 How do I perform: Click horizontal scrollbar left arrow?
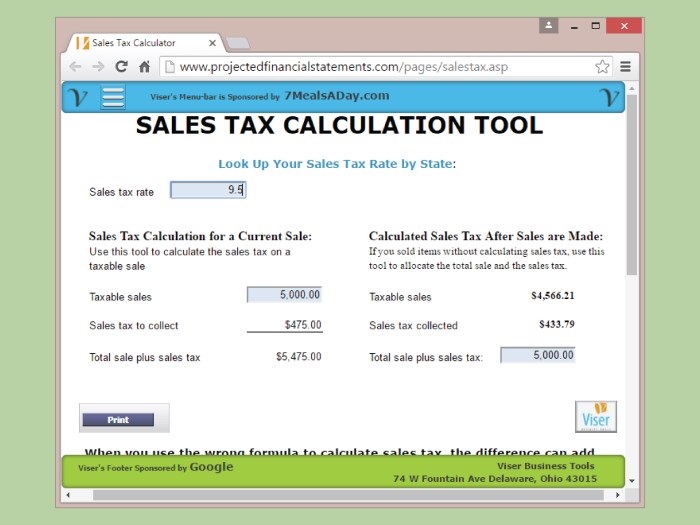coord(68,495)
